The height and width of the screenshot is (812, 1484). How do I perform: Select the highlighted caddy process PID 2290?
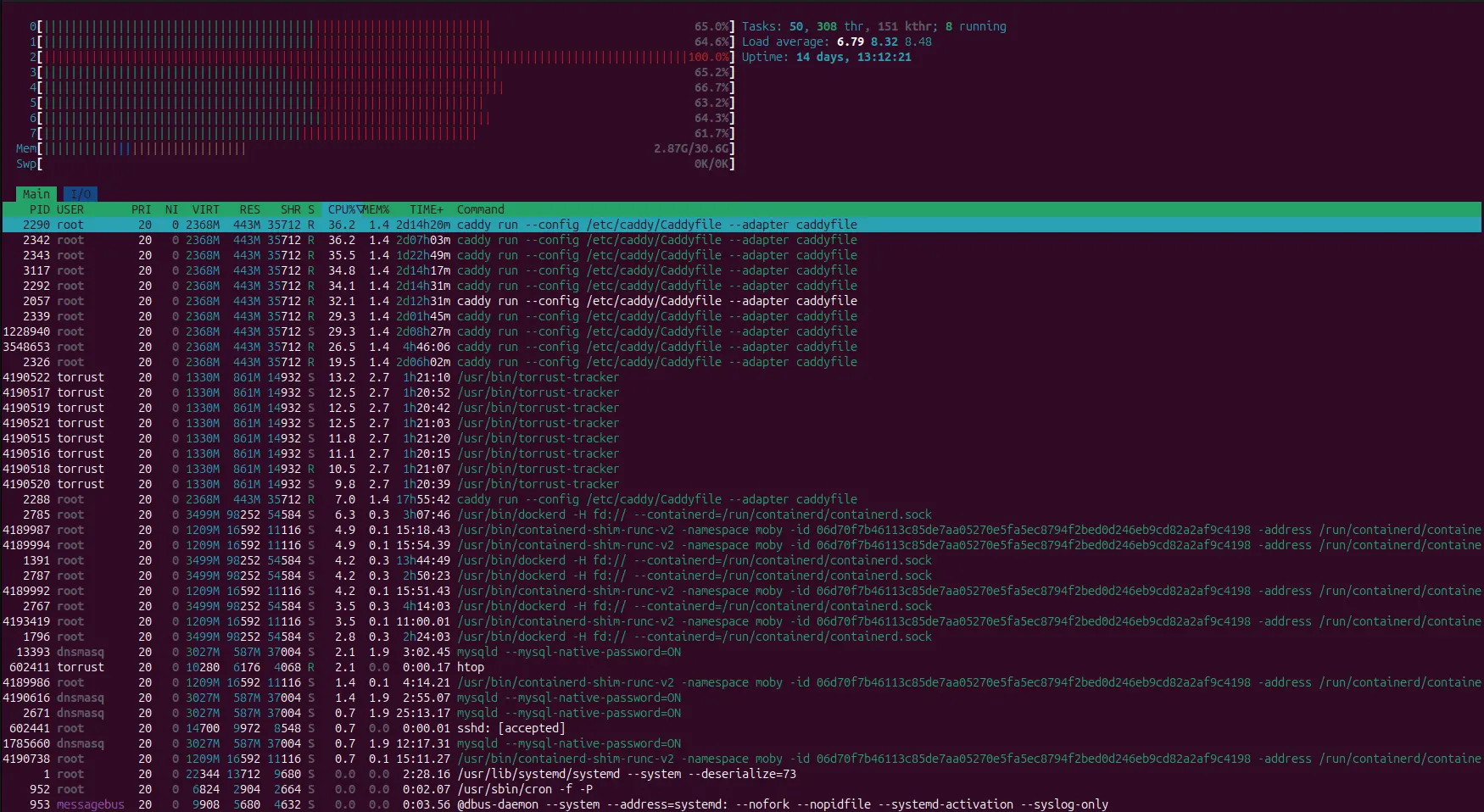(x=742, y=225)
